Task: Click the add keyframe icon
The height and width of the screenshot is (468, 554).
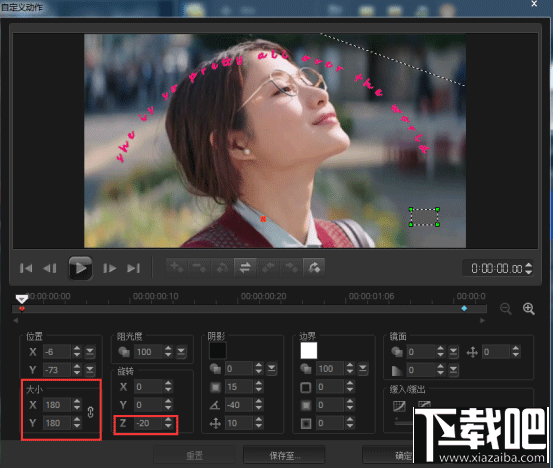Action: (x=177, y=267)
